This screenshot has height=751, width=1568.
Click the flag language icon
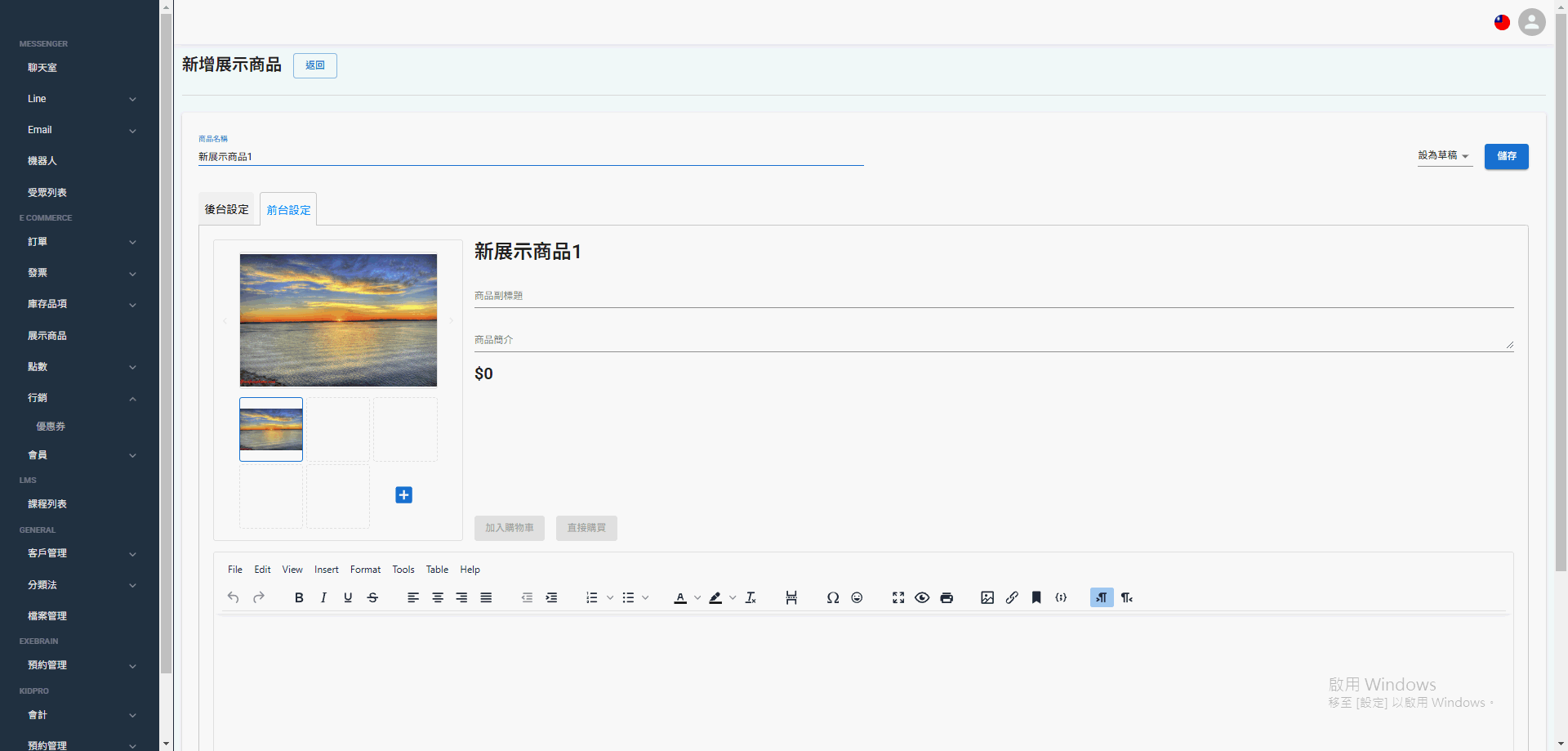1502,23
